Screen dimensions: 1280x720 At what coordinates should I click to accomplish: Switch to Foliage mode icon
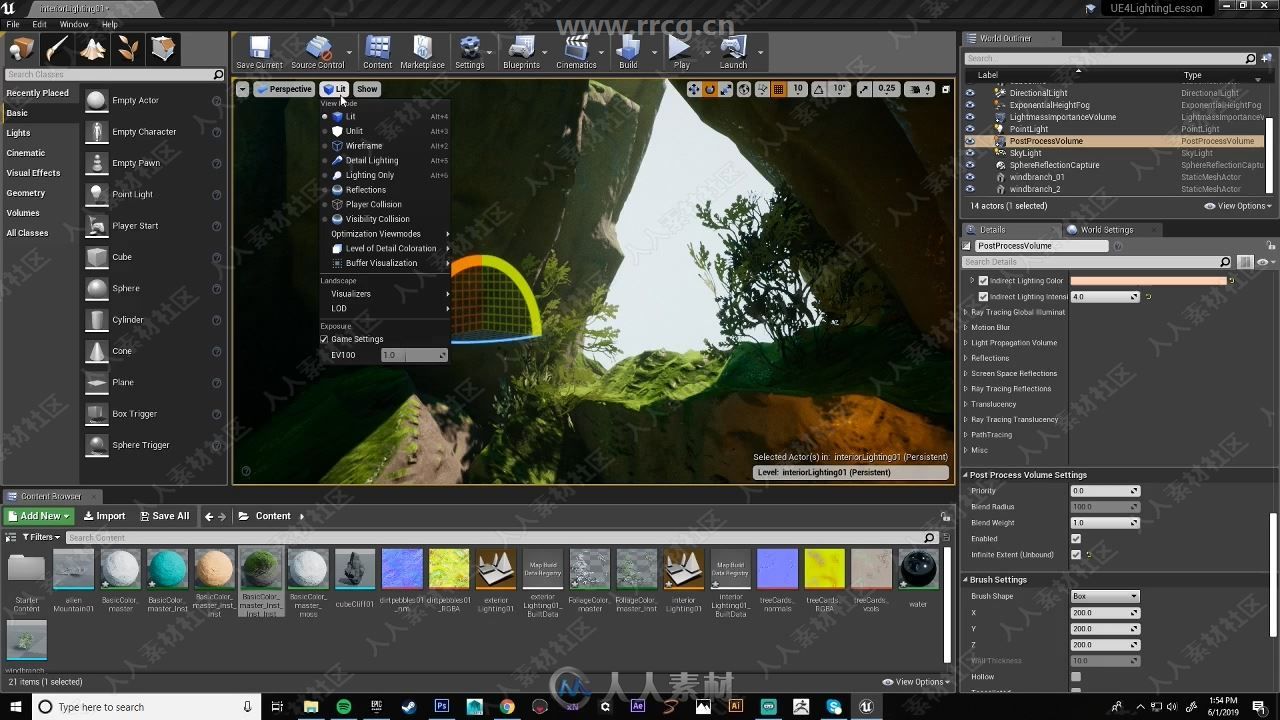128,49
